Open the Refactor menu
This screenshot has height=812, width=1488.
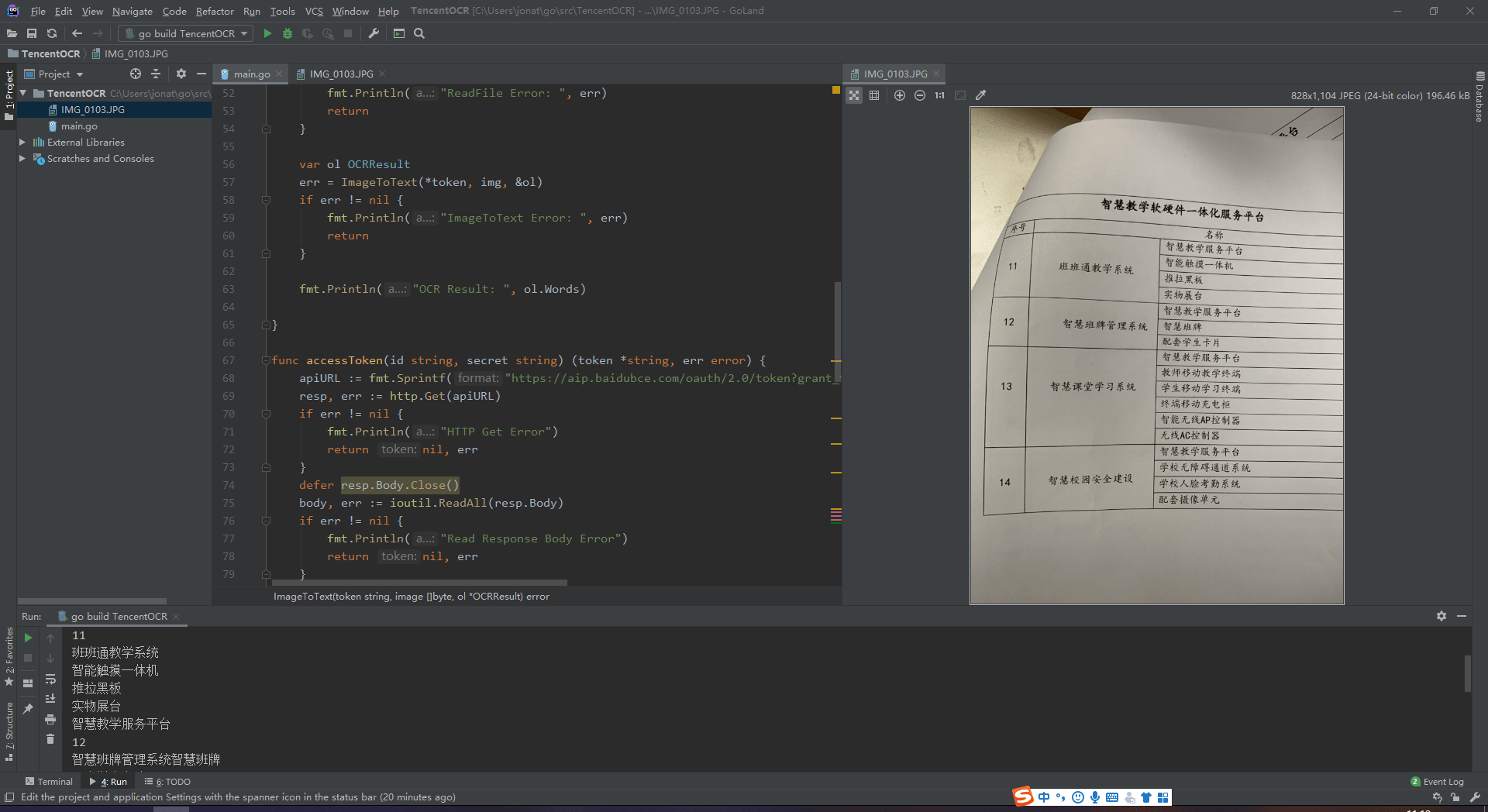tap(215, 11)
